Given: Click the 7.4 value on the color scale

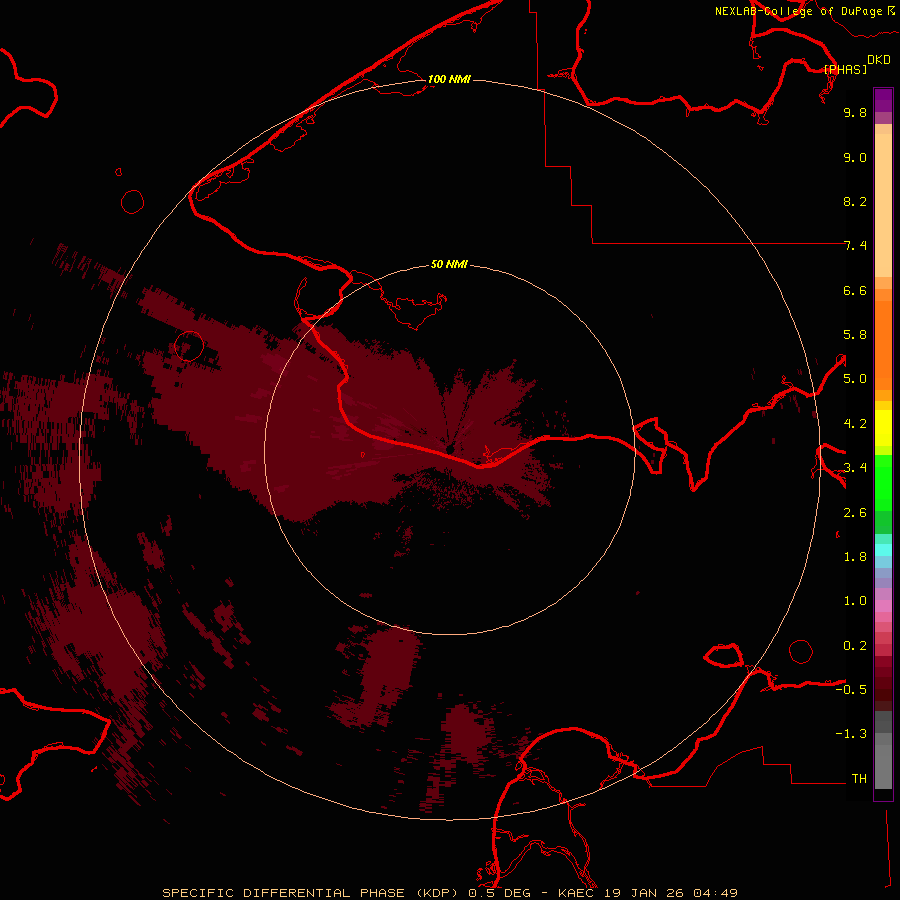Looking at the screenshot, I should 855,246.
